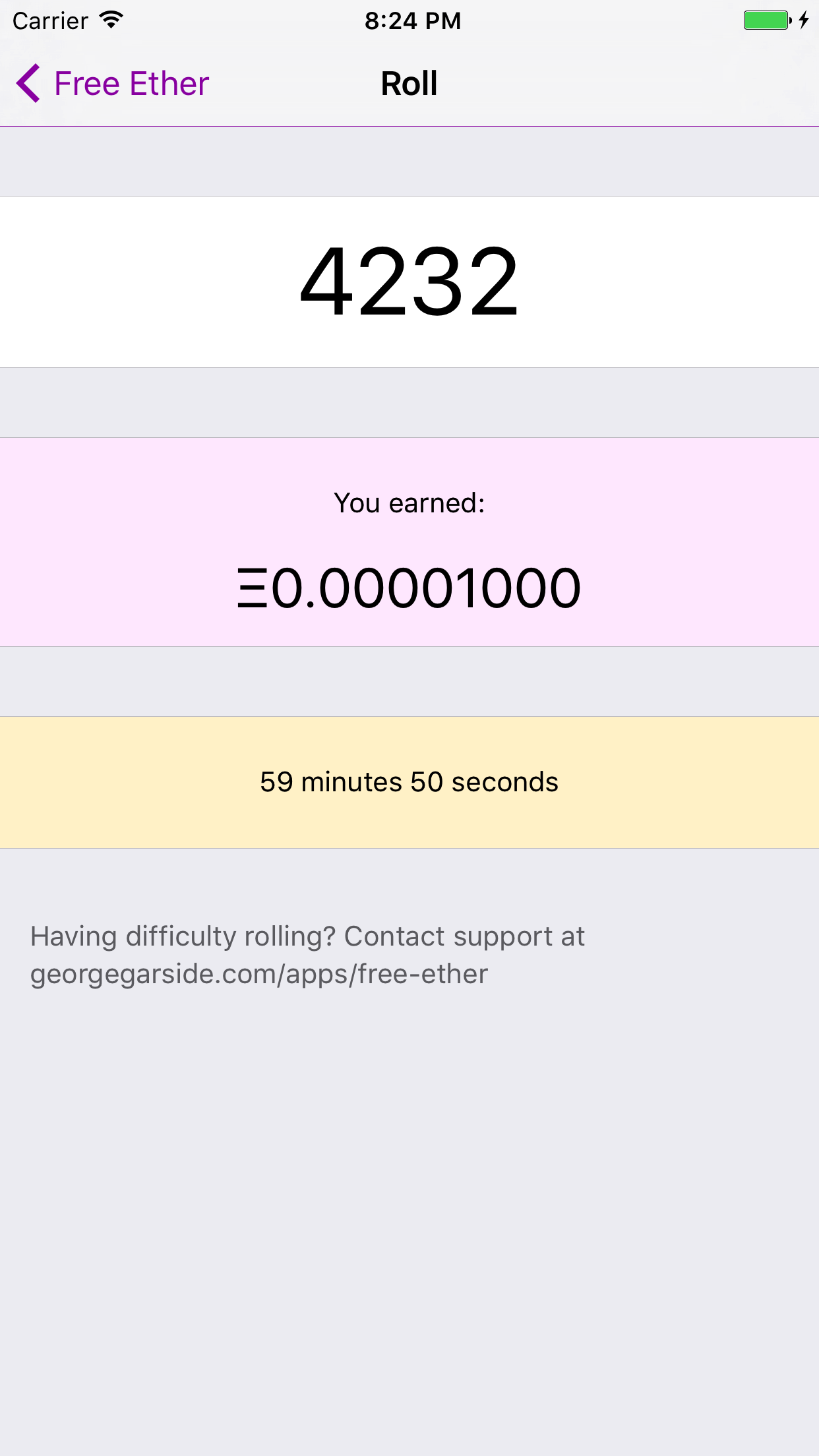
Task: Tap the Wi-Fi status icon
Action: 111,20
